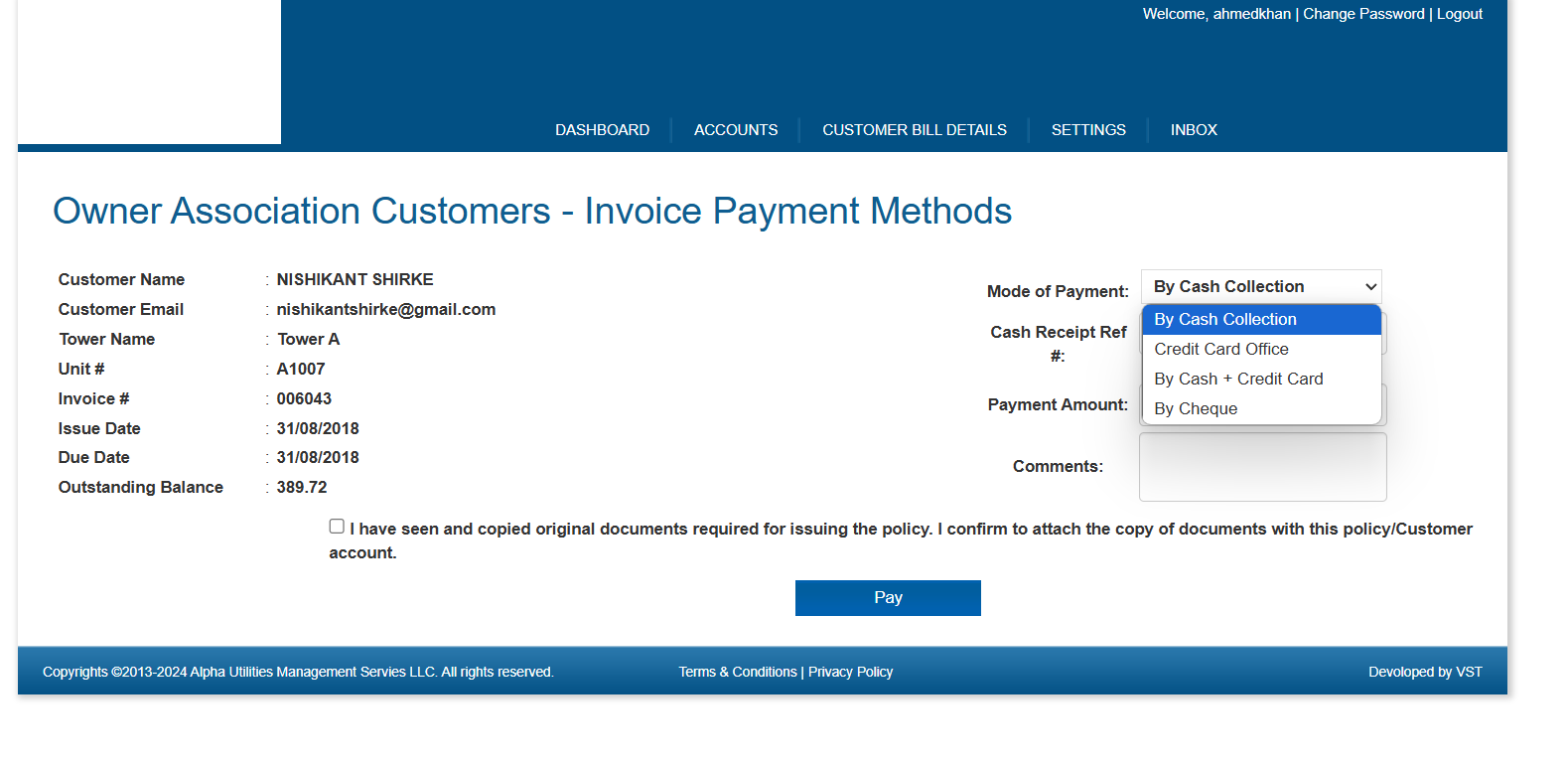
Task: Expand the Mode of Payment dropdown
Action: pos(1260,287)
